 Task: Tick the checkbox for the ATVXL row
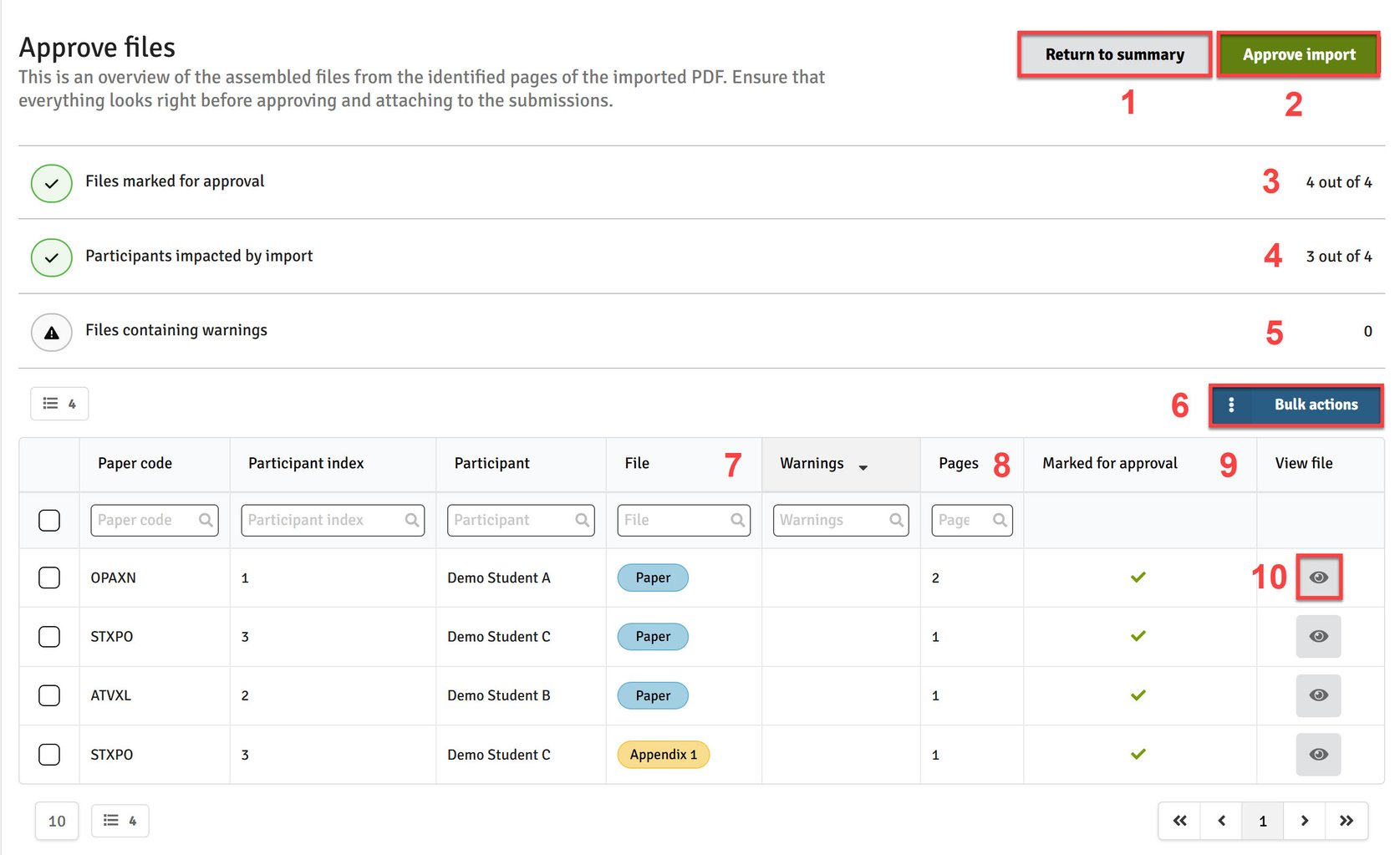click(49, 695)
